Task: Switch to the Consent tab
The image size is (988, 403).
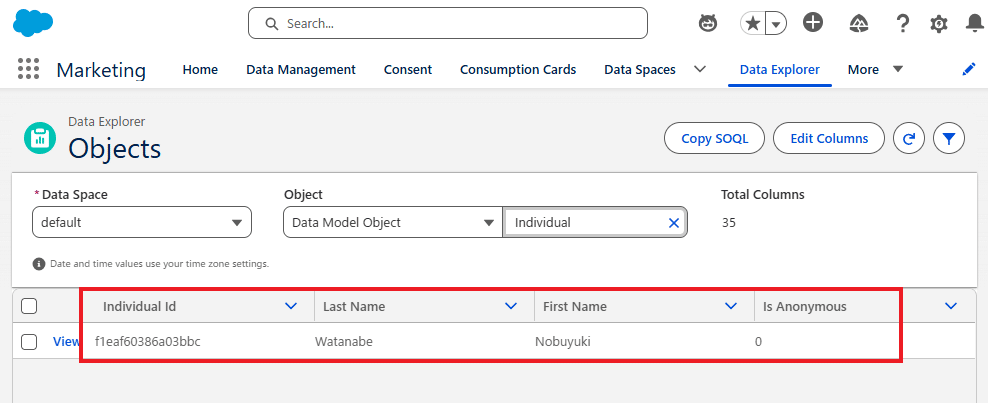Action: [408, 69]
